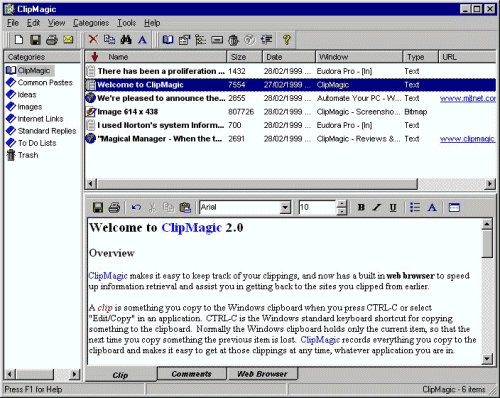The width and height of the screenshot is (500, 398).
Task: Open the www.mitnet link in URL column
Action: pyautogui.click(x=468, y=98)
